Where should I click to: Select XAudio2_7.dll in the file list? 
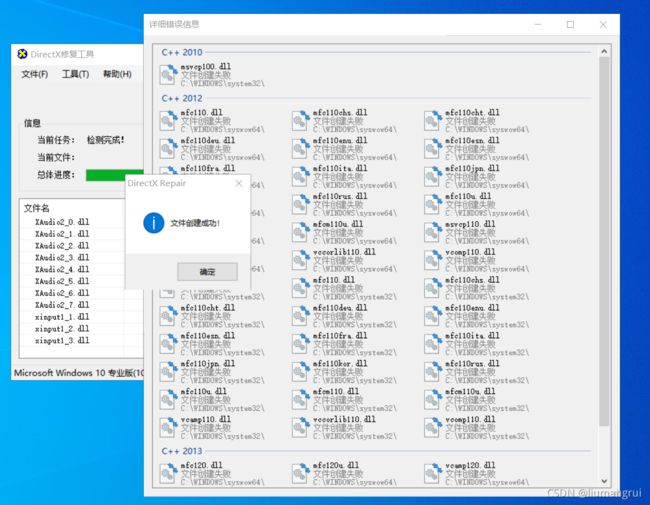click(x=62, y=305)
